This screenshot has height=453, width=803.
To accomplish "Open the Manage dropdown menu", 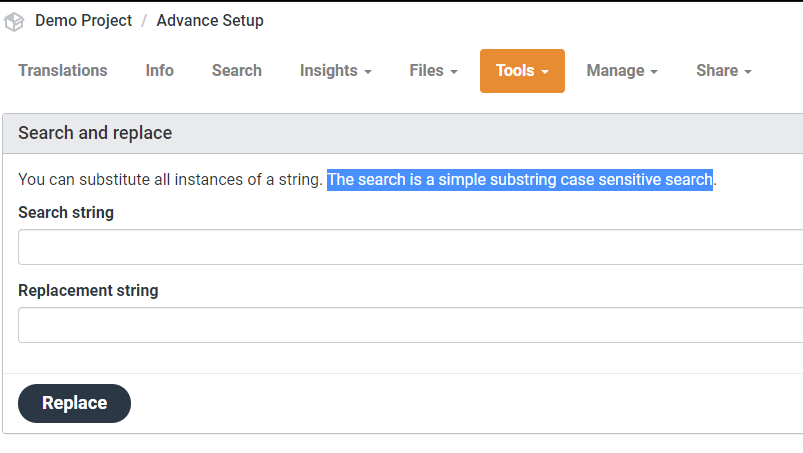I will point(621,70).
